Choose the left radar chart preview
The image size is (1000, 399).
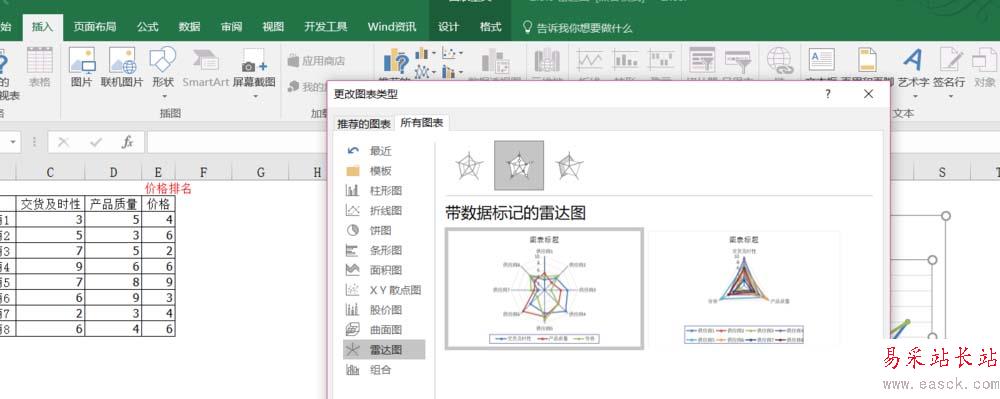coord(544,289)
